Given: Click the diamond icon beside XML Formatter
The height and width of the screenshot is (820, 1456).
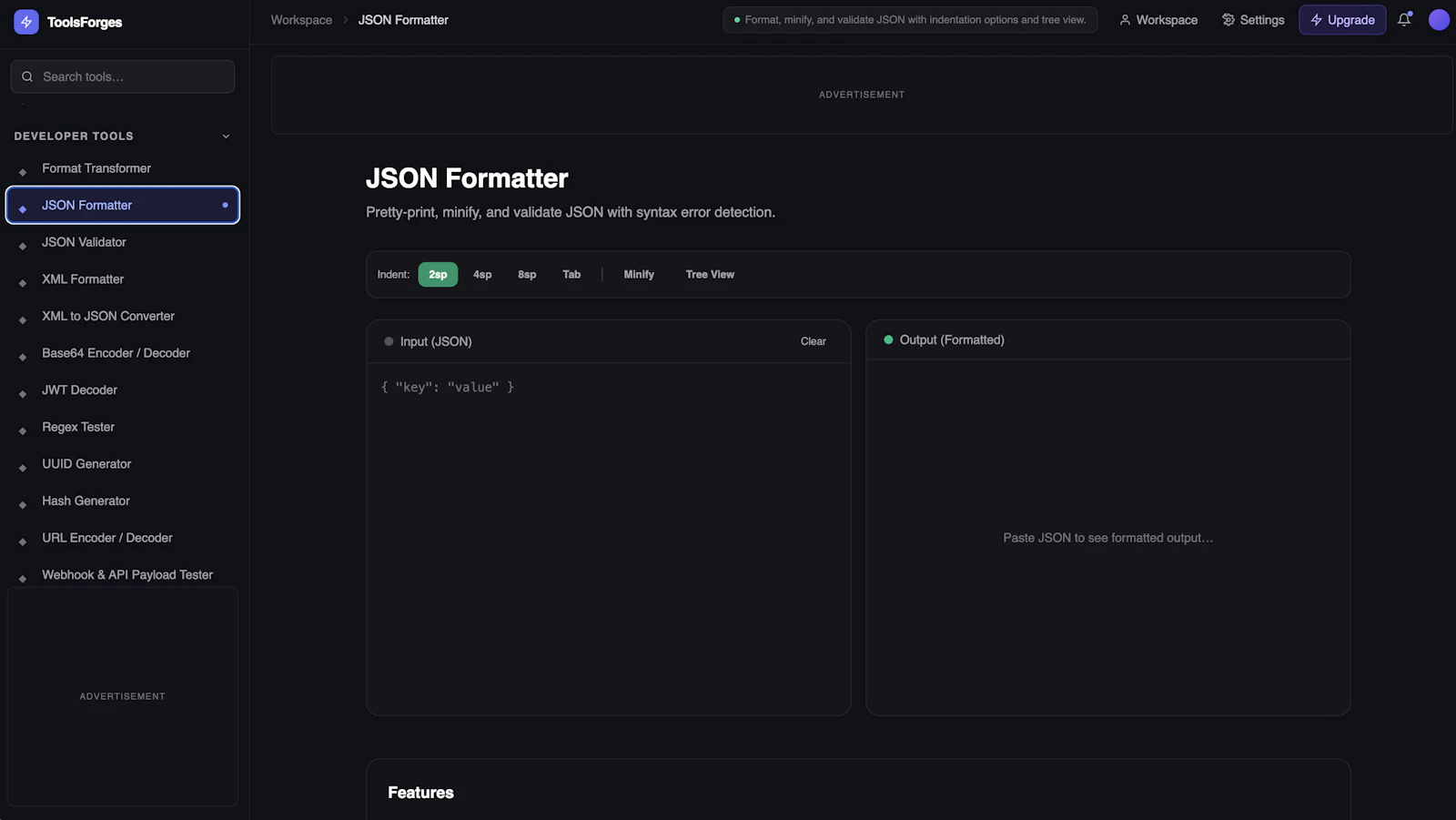Looking at the screenshot, I should click(23, 283).
